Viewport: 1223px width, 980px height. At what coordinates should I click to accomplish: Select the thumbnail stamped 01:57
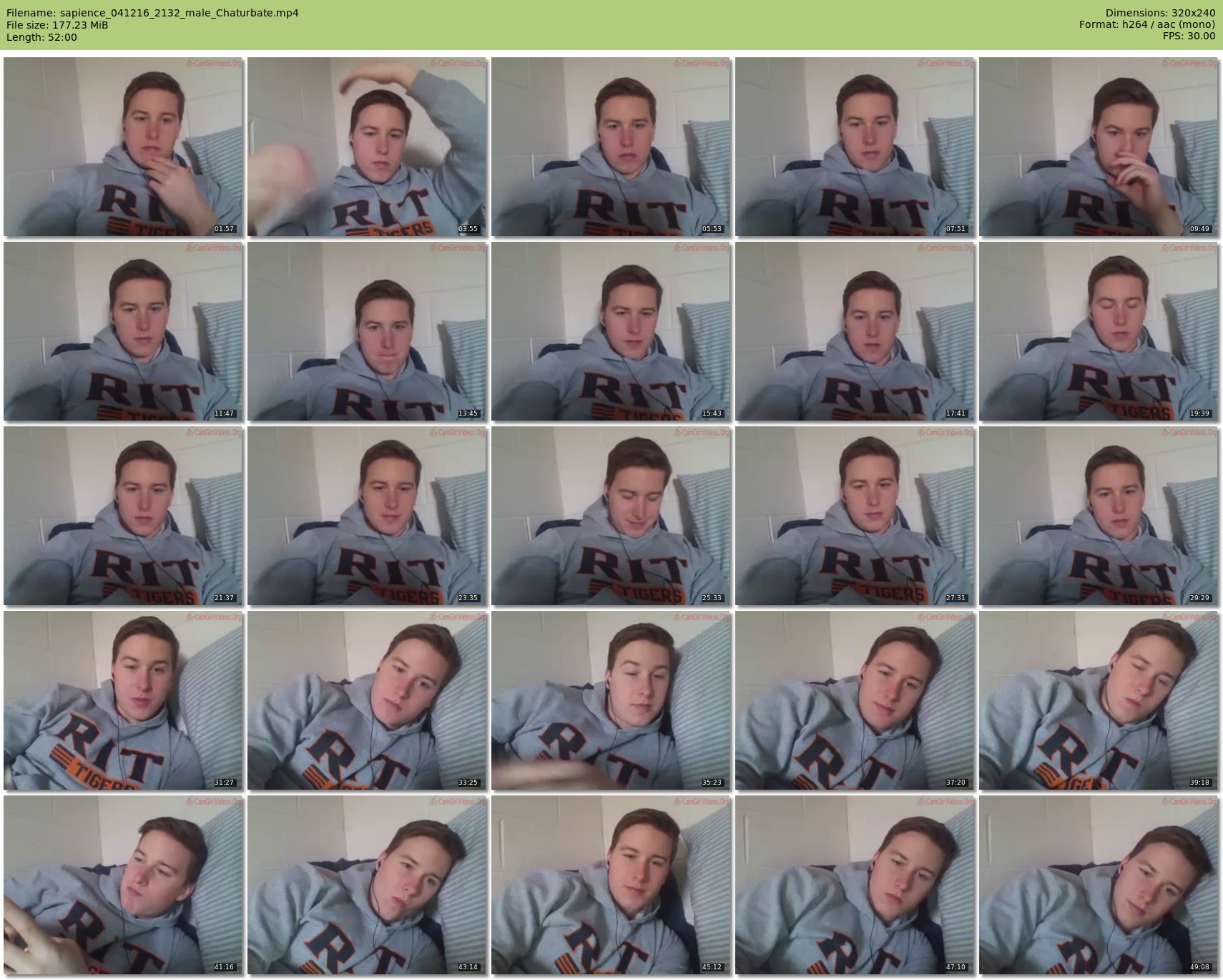point(123,147)
